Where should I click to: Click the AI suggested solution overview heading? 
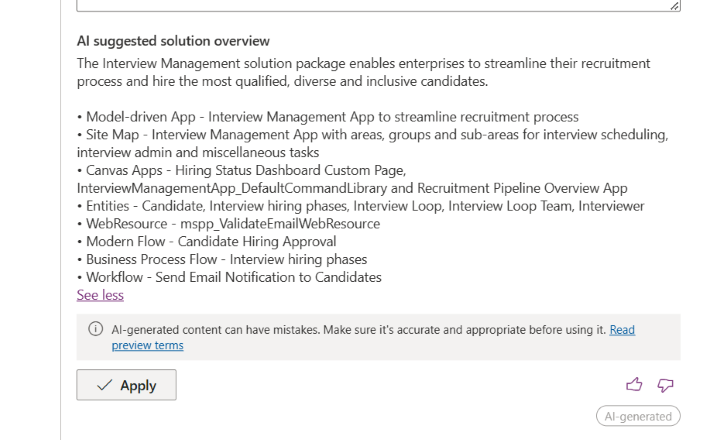[x=173, y=41]
